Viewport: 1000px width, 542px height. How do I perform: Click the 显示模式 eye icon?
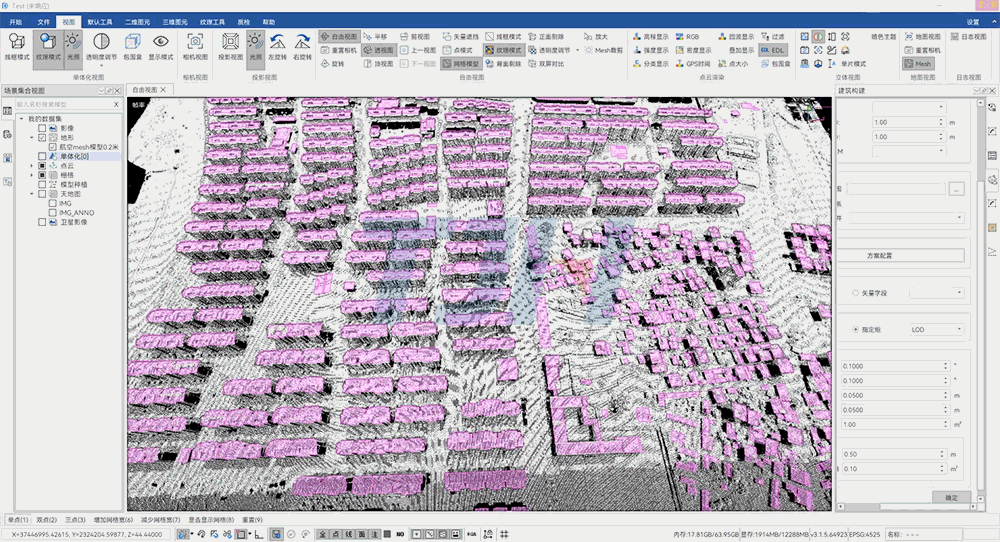pyautogui.click(x=161, y=45)
